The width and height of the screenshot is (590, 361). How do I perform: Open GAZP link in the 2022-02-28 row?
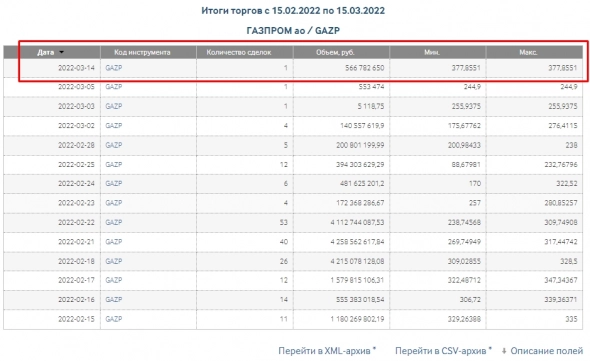tap(114, 145)
